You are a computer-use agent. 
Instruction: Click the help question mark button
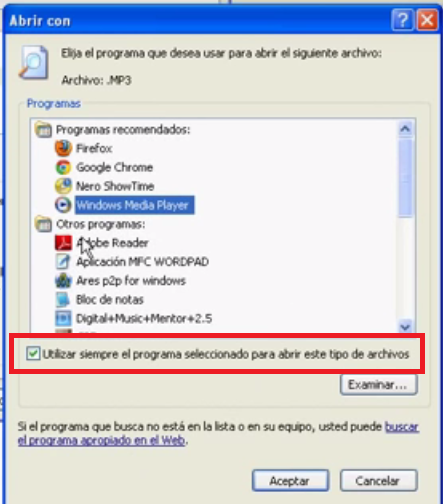click(x=403, y=20)
